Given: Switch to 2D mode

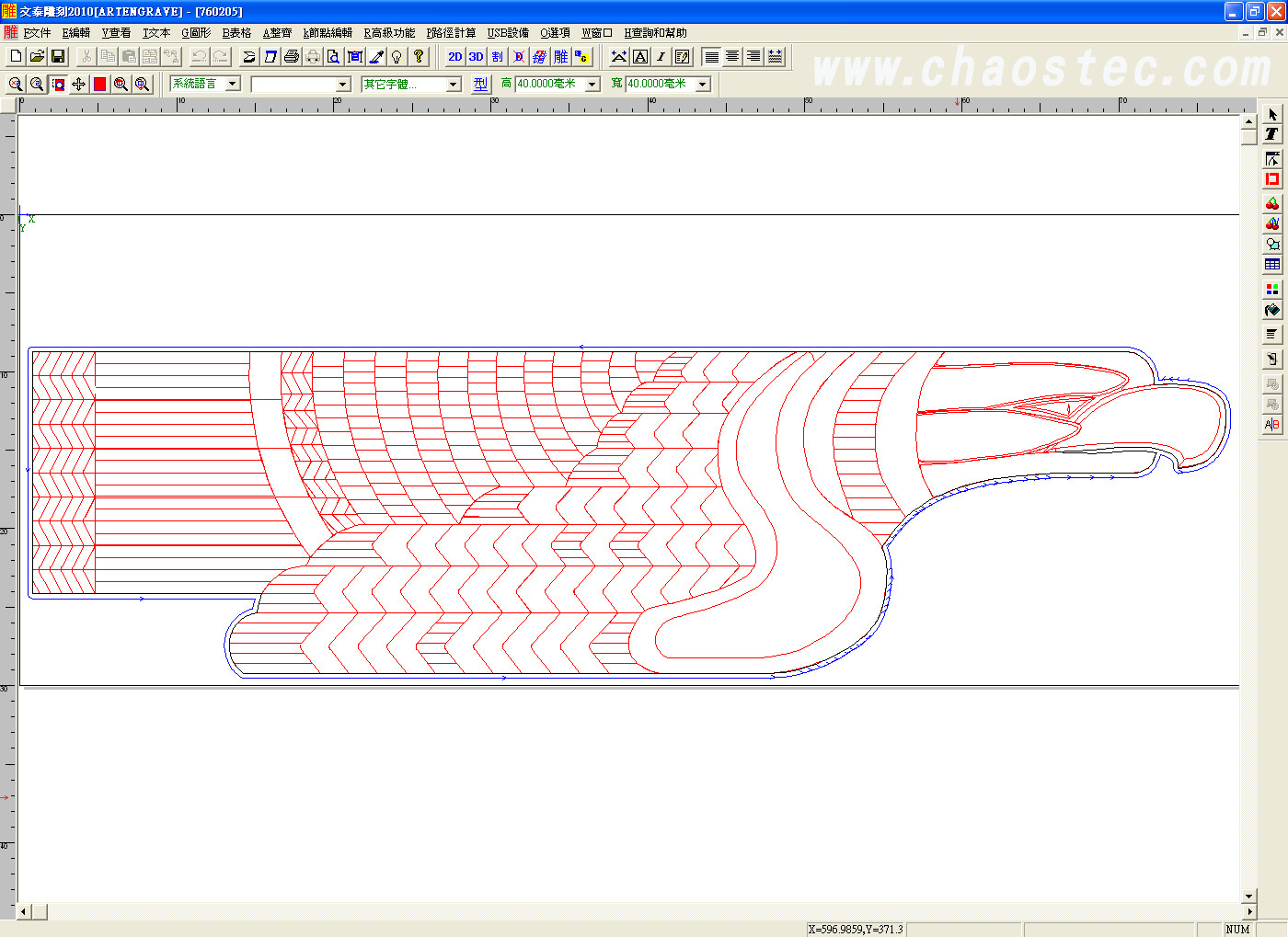Looking at the screenshot, I should coord(454,56).
